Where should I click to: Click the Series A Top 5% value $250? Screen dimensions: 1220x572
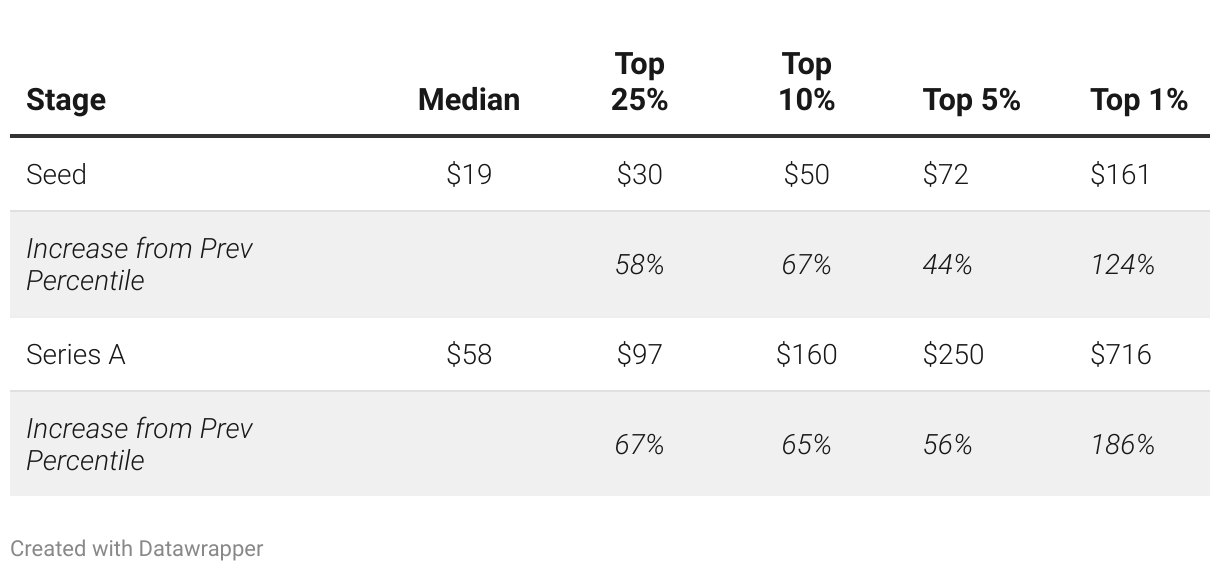tap(953, 355)
